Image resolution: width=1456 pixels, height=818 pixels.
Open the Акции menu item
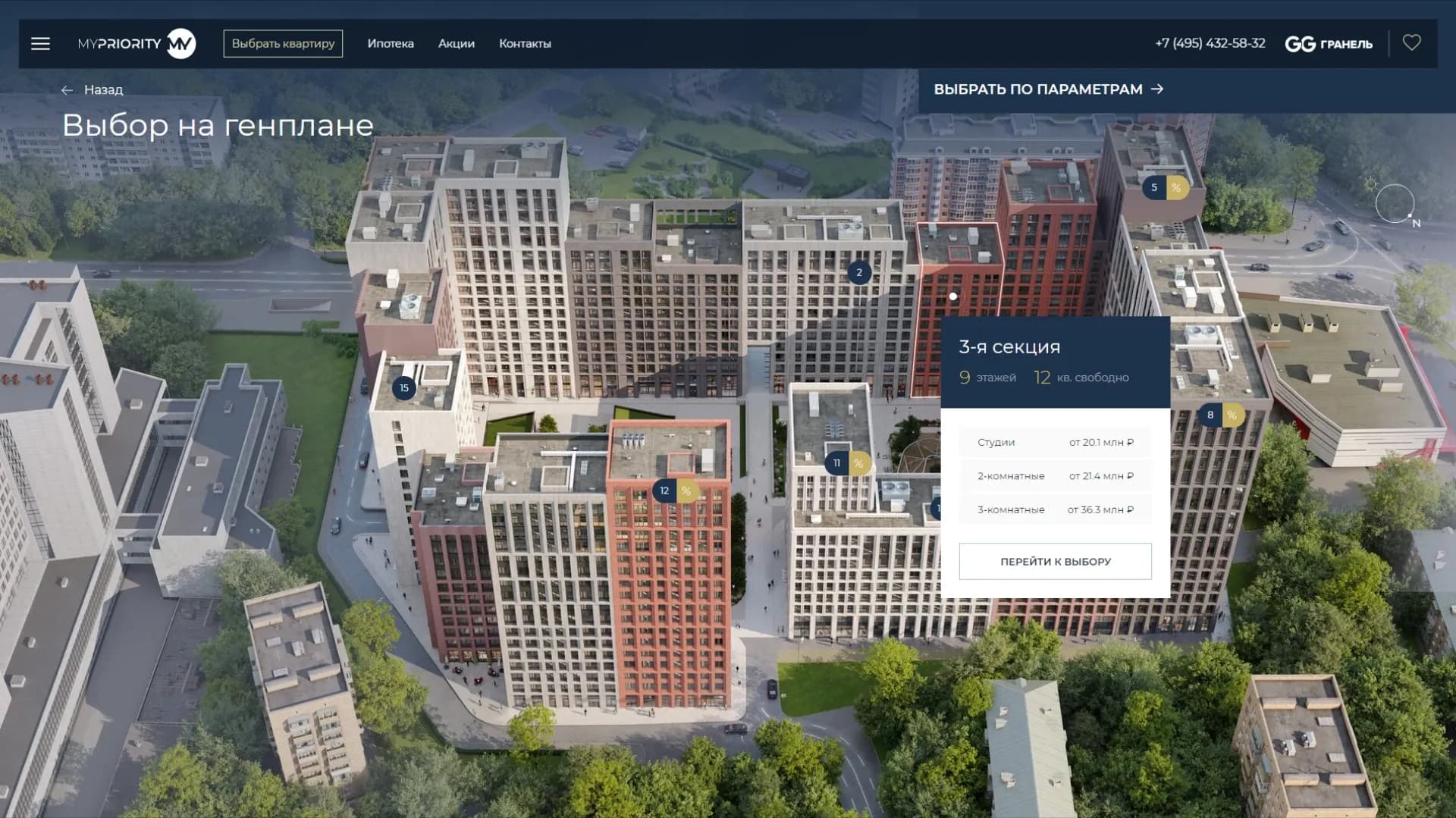[457, 44]
